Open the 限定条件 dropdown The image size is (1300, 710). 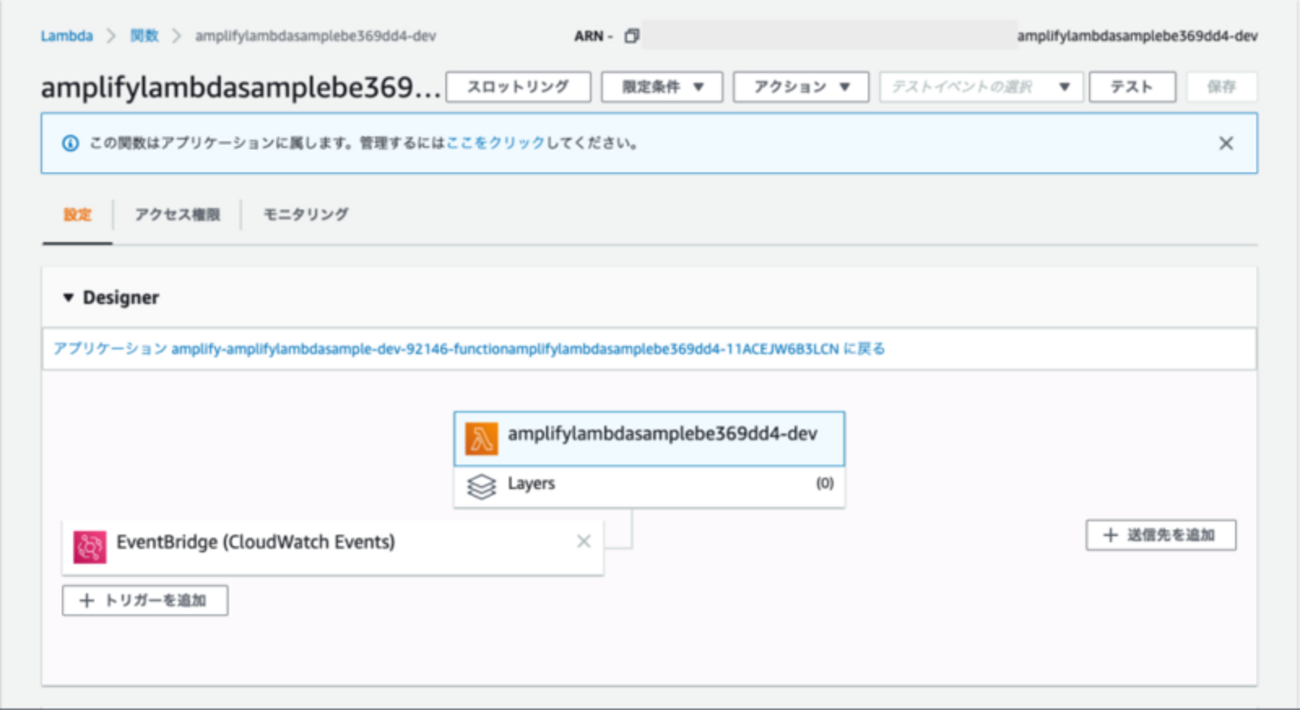(x=662, y=87)
